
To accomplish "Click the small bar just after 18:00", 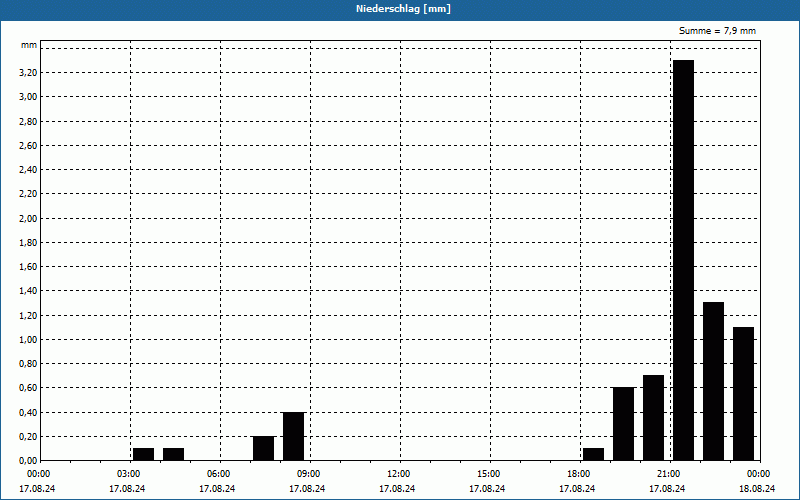I will (x=593, y=454).
